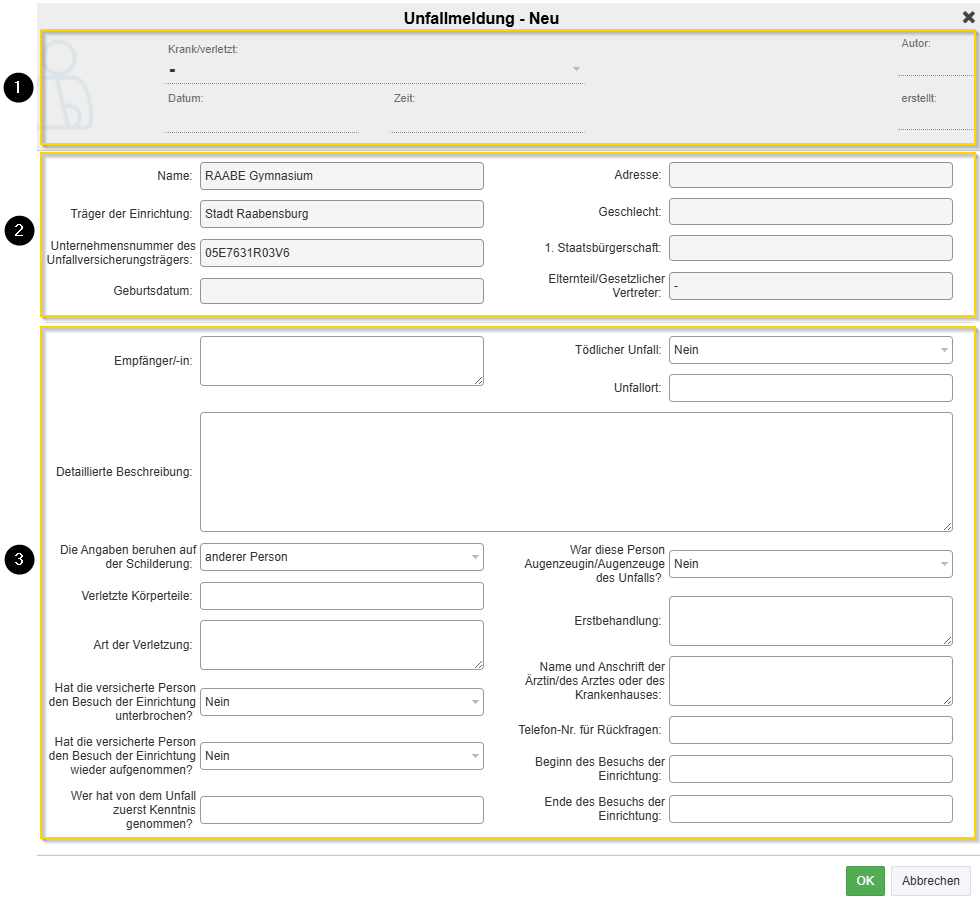This screenshot has width=980, height=906.
Task: Select the Verletzte Körperteile field
Action: 341,596
